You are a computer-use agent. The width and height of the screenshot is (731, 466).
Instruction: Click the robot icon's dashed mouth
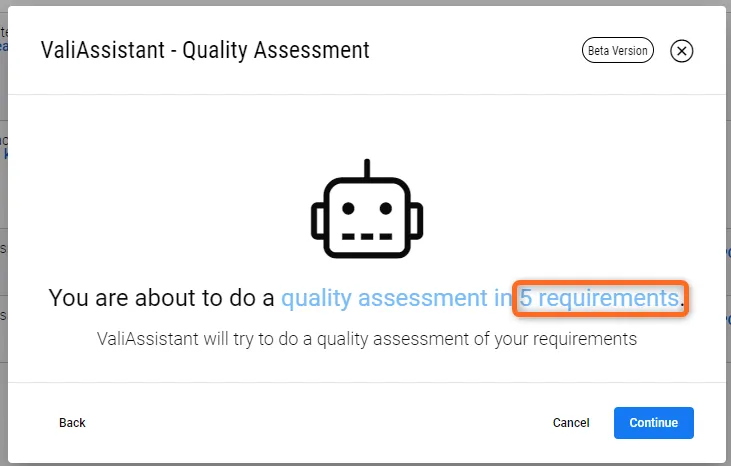tap(366, 236)
